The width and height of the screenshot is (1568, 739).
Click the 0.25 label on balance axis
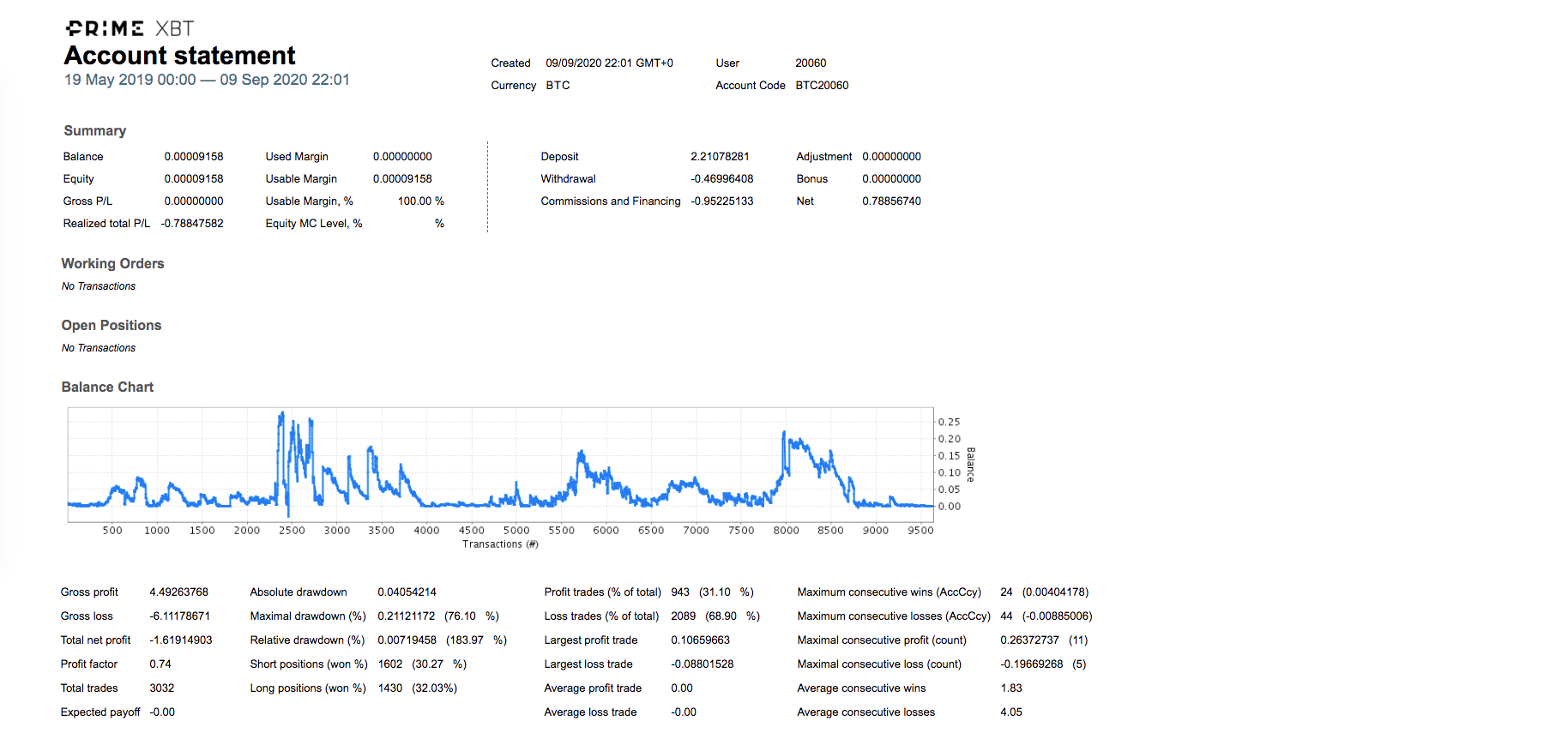[949, 423]
